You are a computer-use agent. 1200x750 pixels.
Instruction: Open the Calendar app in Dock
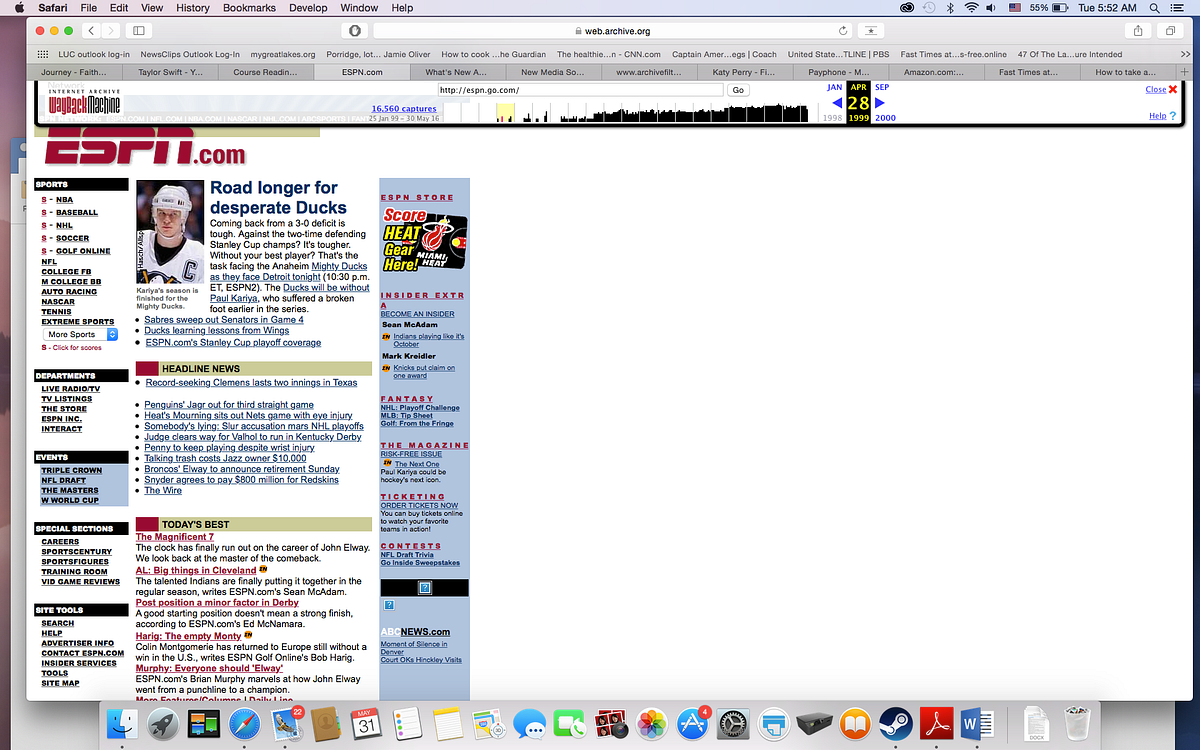click(x=367, y=725)
